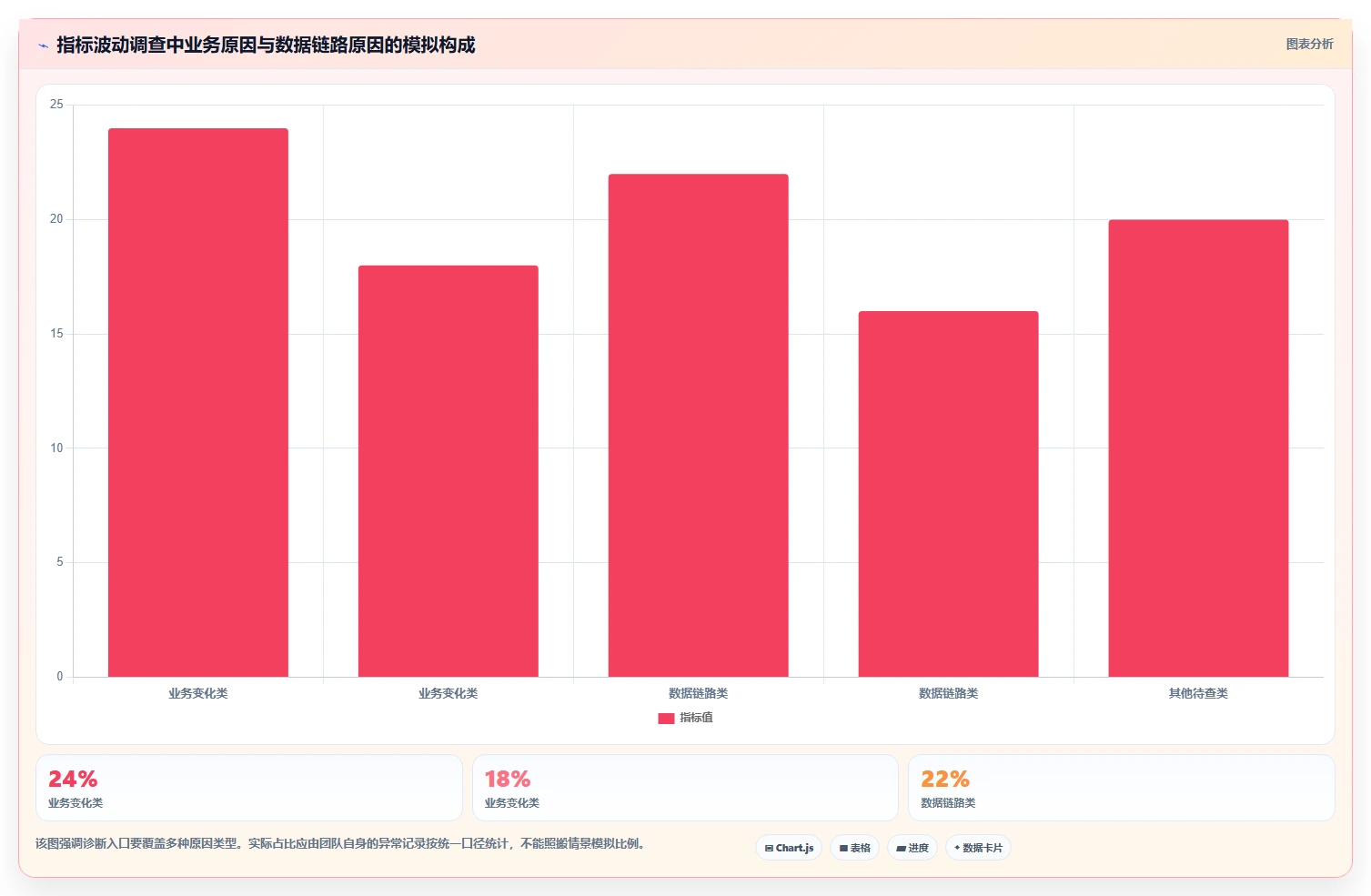This screenshot has width=1371, height=896.
Task: Click the 图表分析 label in the header
Action: tap(1309, 45)
